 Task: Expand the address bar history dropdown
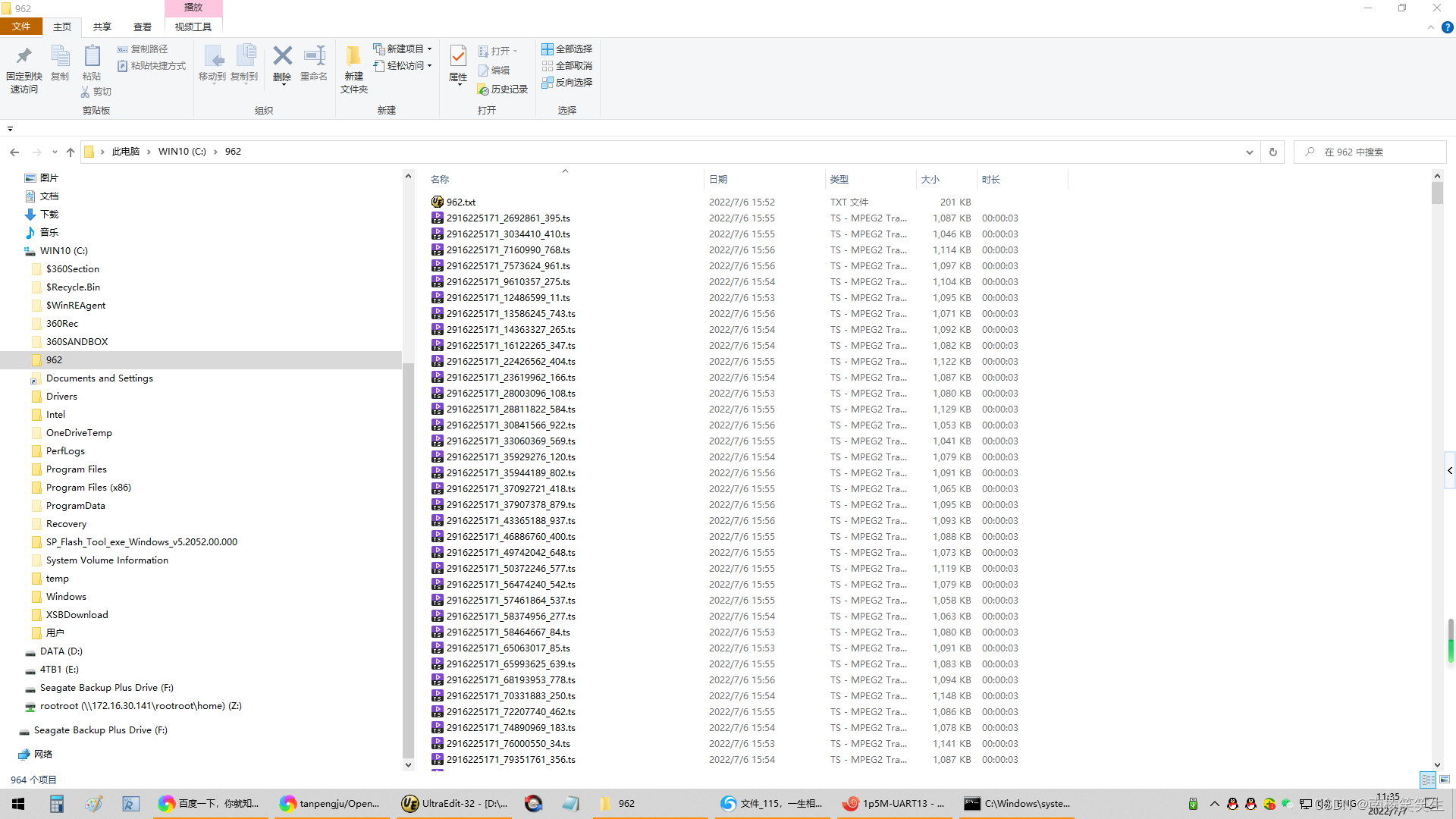1249,152
